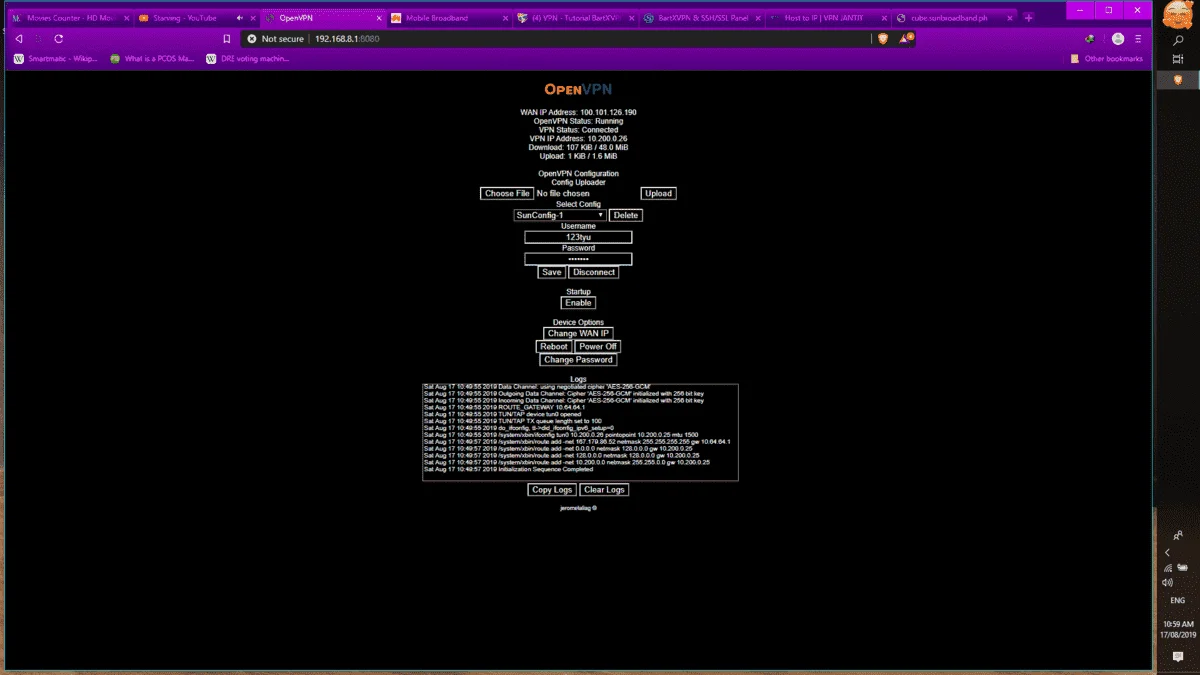
Task: Click the 'No file chosen' label
Action: click(x=563, y=193)
